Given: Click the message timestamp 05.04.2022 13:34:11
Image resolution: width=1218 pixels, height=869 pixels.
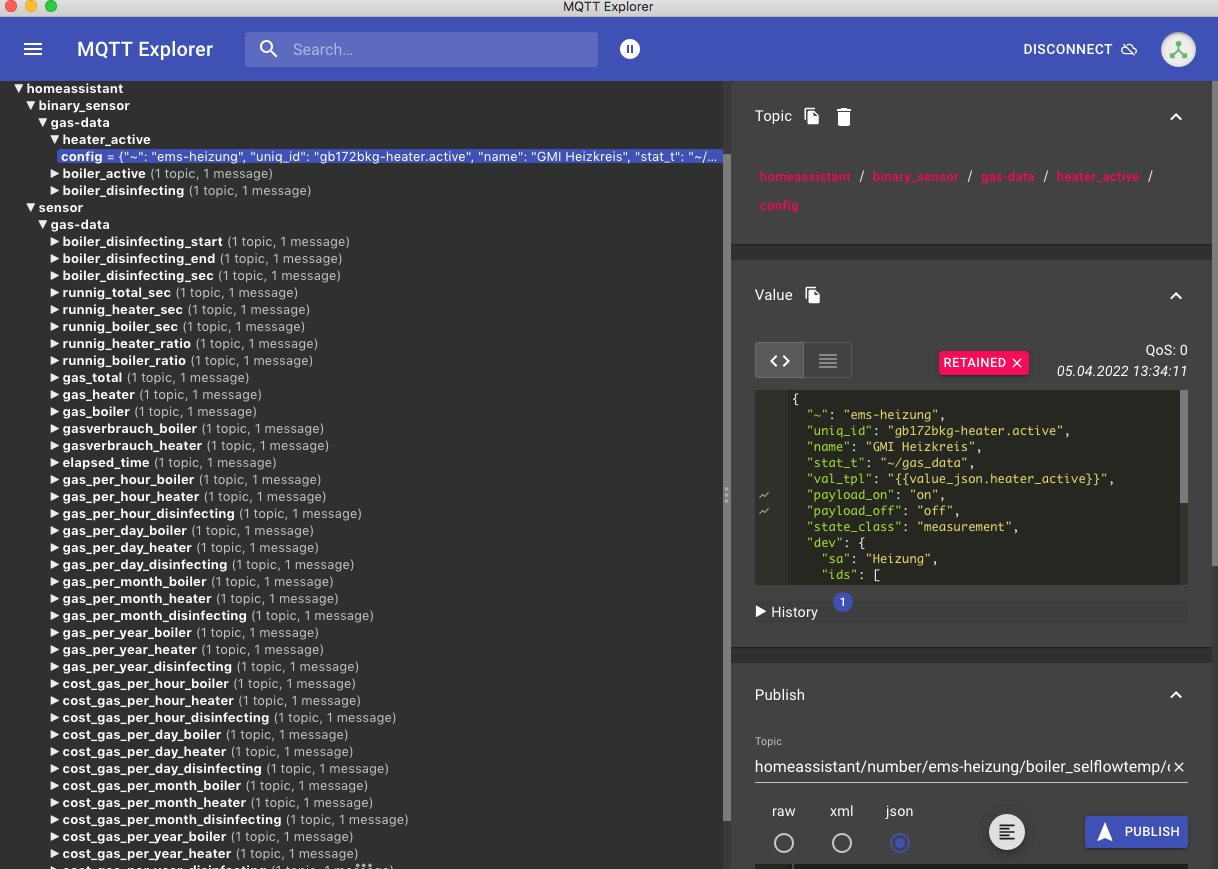Looking at the screenshot, I should tap(1122, 371).
